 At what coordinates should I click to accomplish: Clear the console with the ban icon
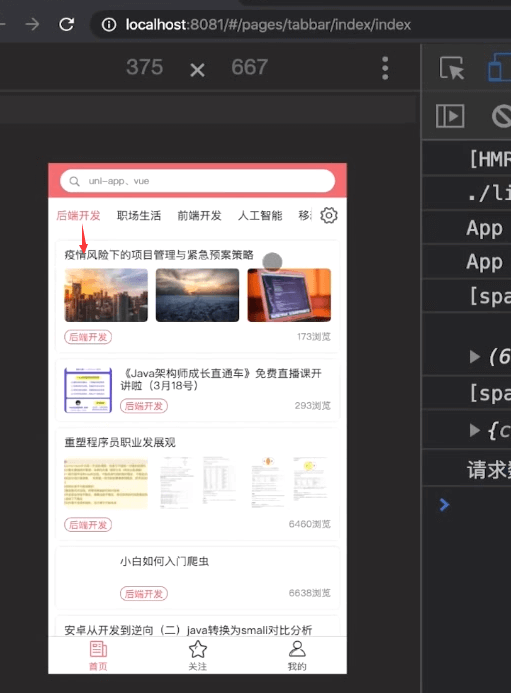(x=502, y=116)
